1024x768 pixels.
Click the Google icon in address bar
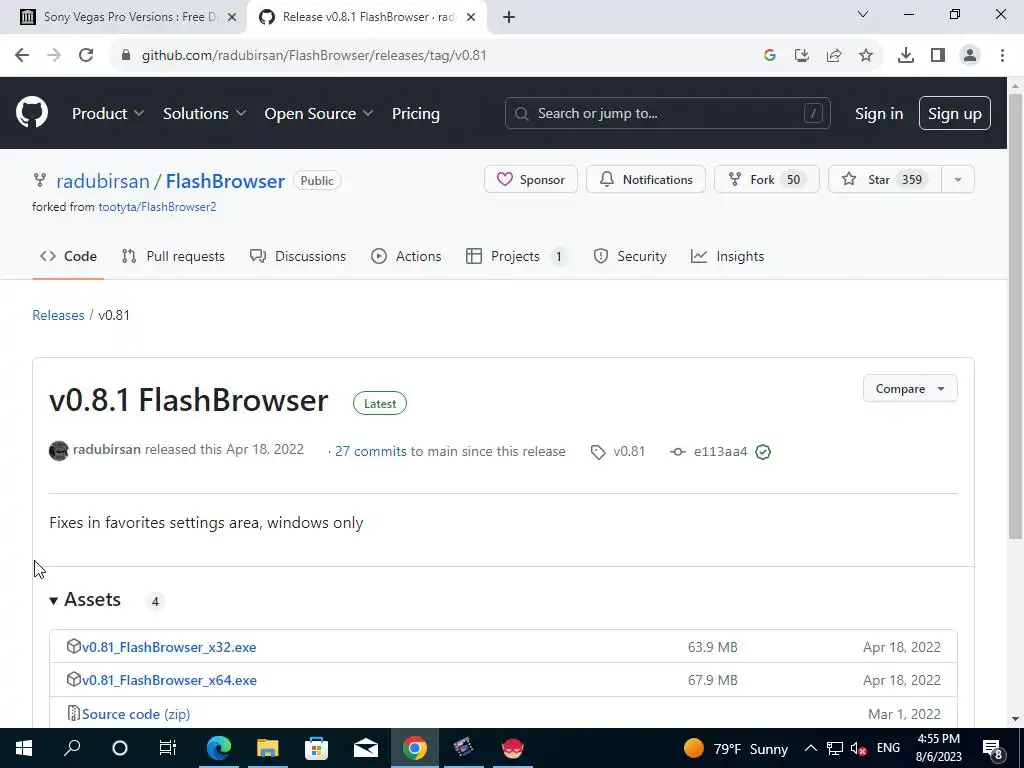(x=769, y=56)
